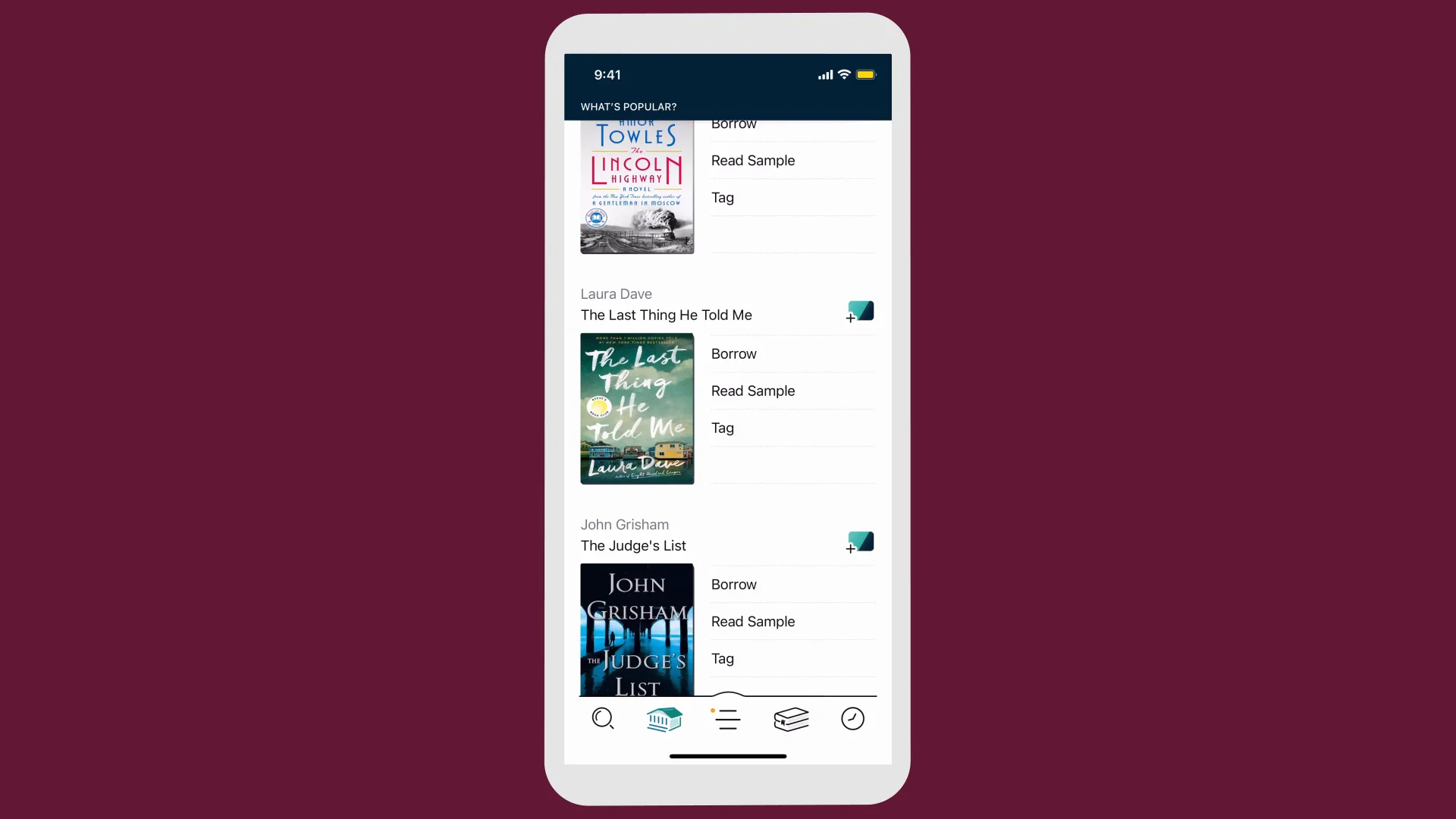Tap the Library/catalog icon
This screenshot has width=1456, height=819.
point(665,718)
